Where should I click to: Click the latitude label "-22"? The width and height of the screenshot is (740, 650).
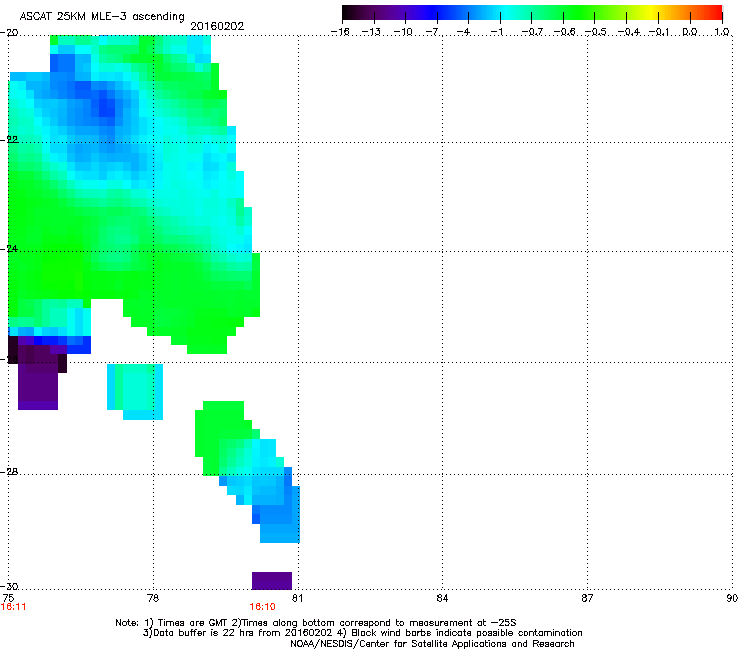click(x=10, y=140)
